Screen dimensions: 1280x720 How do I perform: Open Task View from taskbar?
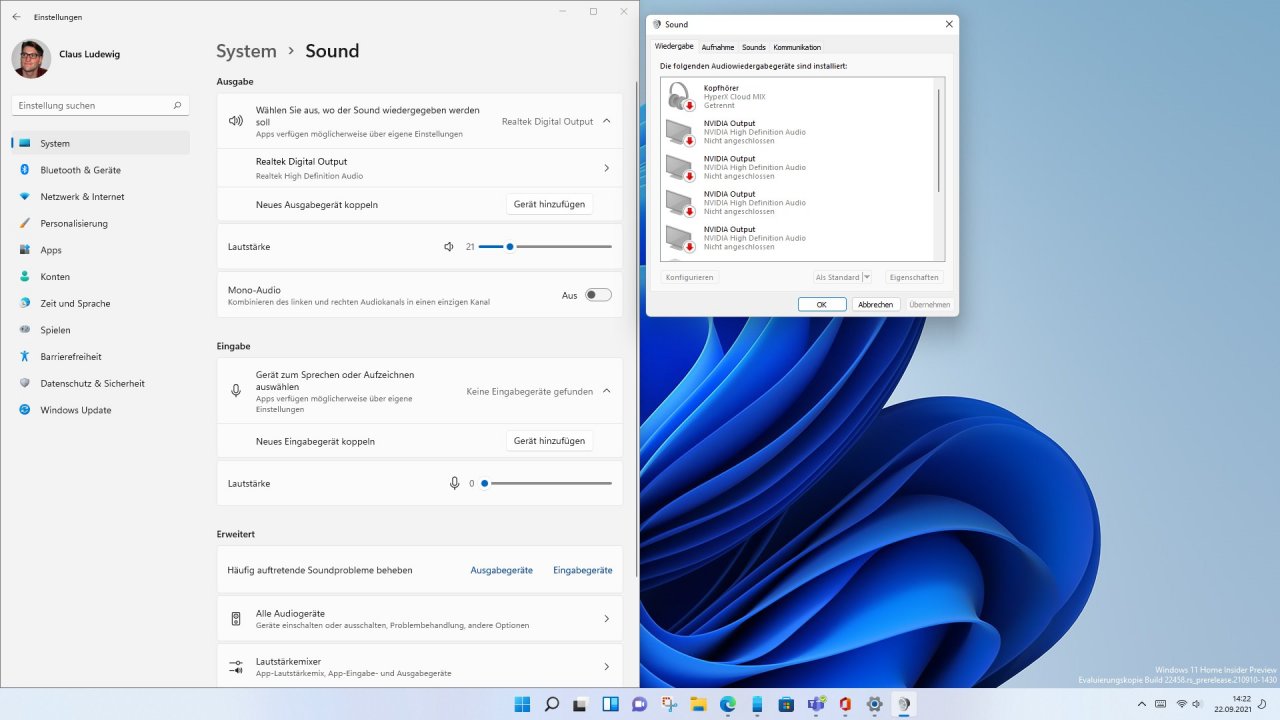[x=580, y=704]
